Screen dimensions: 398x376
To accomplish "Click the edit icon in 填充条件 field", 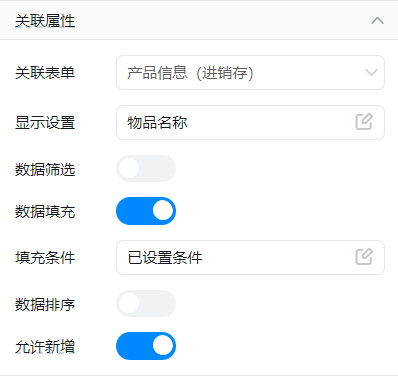I will point(364,256).
